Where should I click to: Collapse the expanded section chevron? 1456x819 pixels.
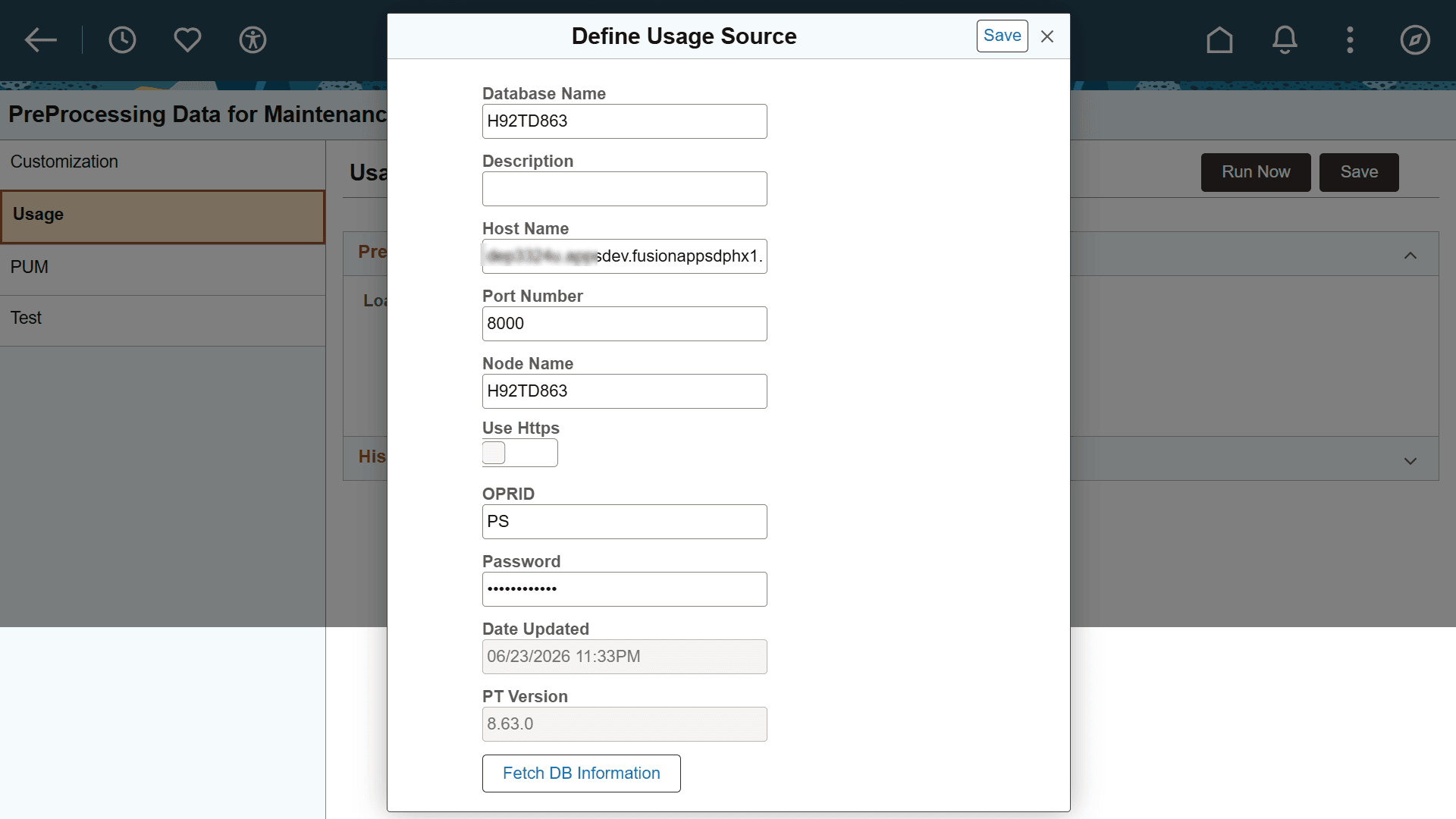point(1410,256)
